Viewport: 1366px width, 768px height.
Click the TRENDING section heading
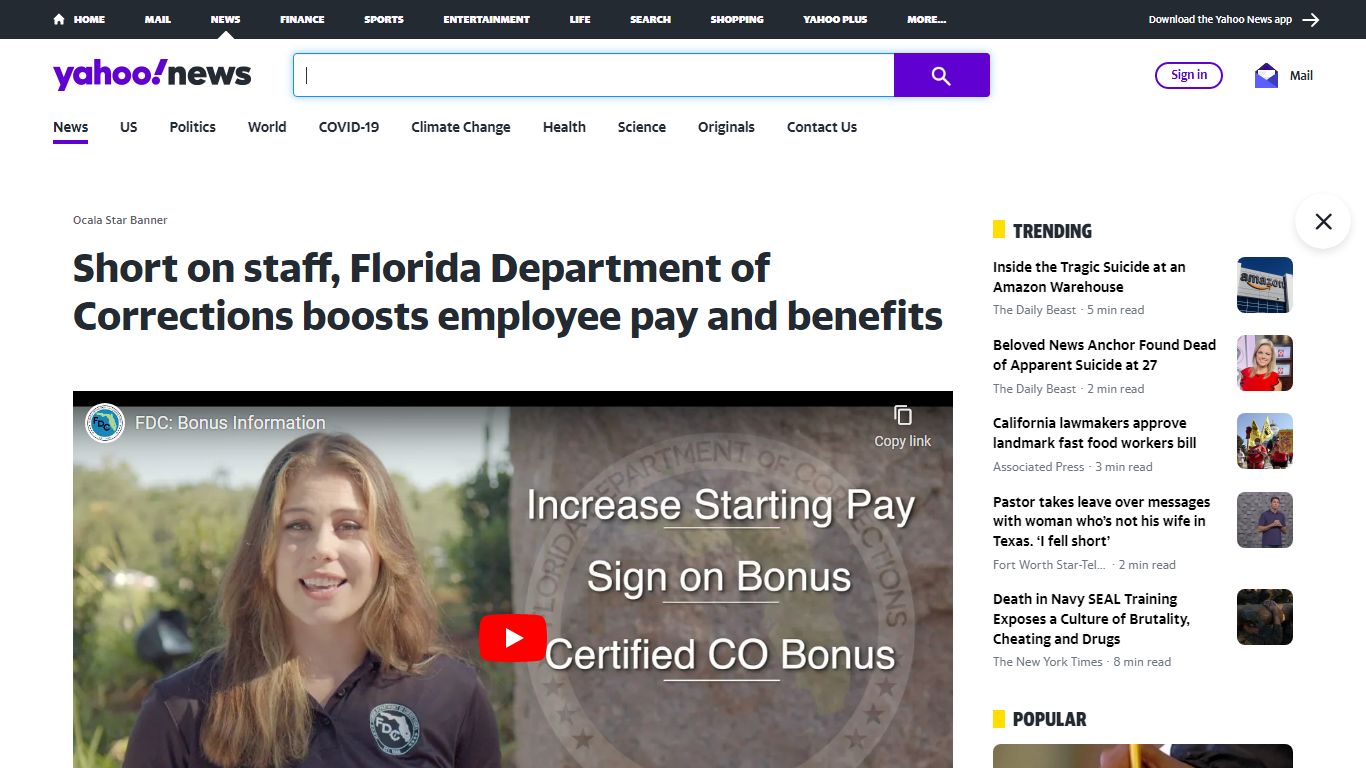1052,231
